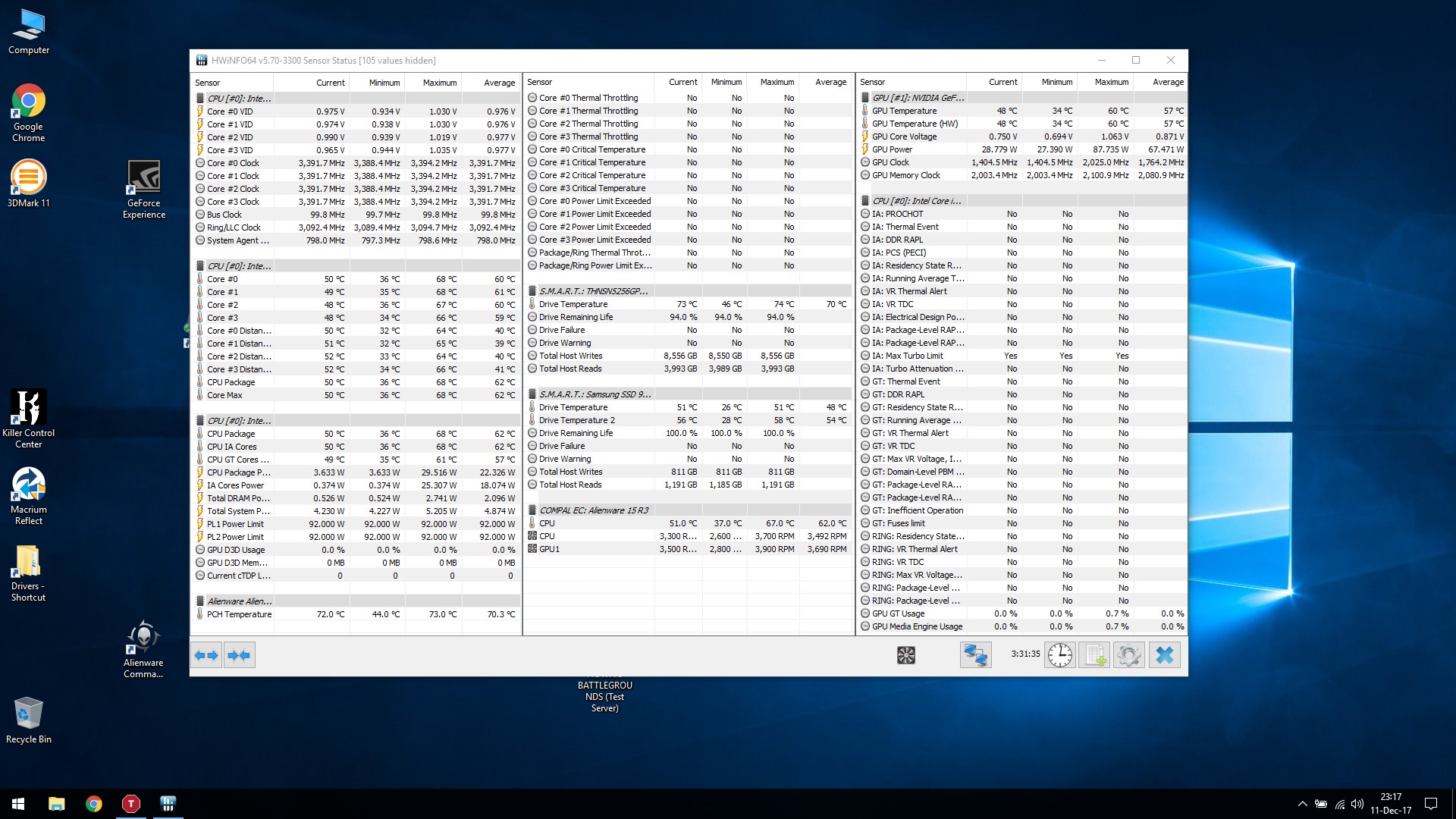Close sensors with the blue X button
The image size is (1456, 819).
tap(1165, 655)
